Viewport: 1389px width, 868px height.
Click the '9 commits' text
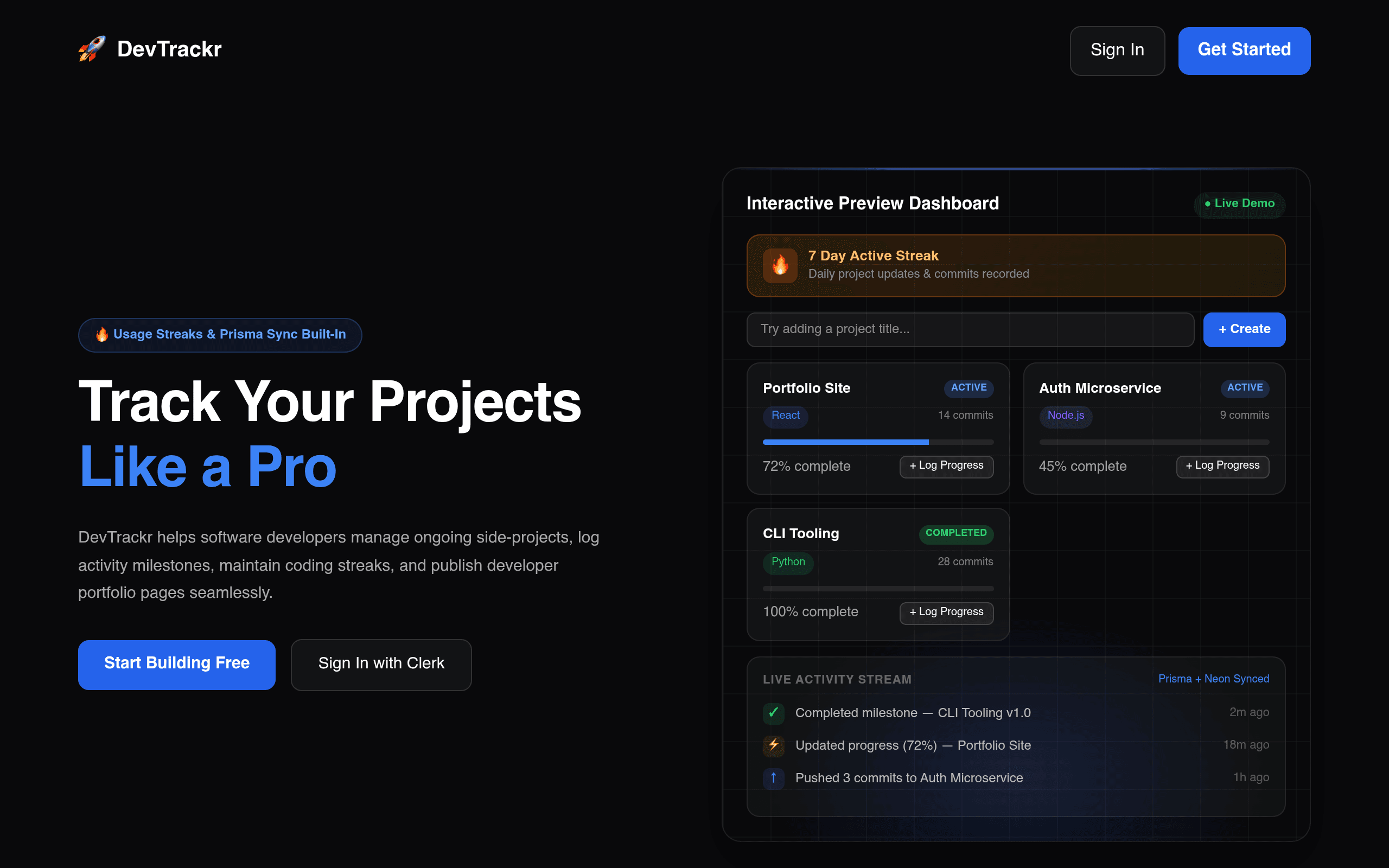[1244, 416]
